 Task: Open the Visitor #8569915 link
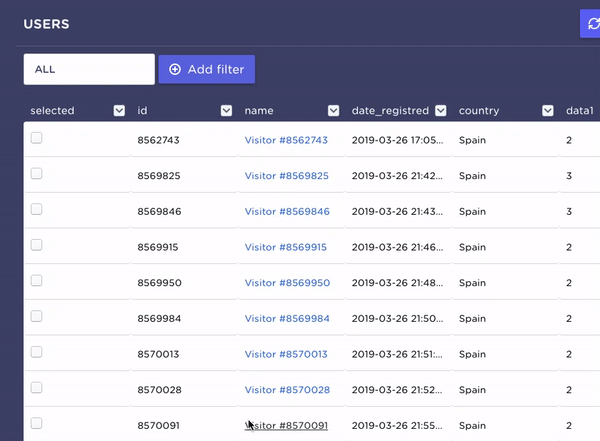click(x=285, y=247)
